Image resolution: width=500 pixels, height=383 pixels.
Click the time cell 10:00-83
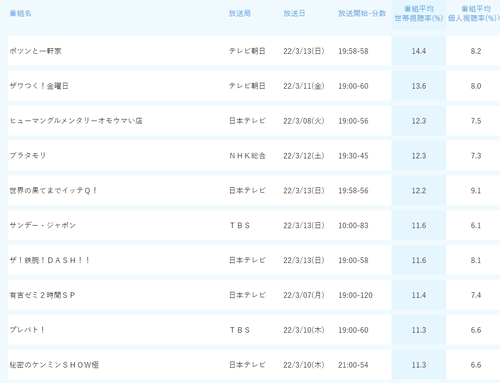click(353, 225)
